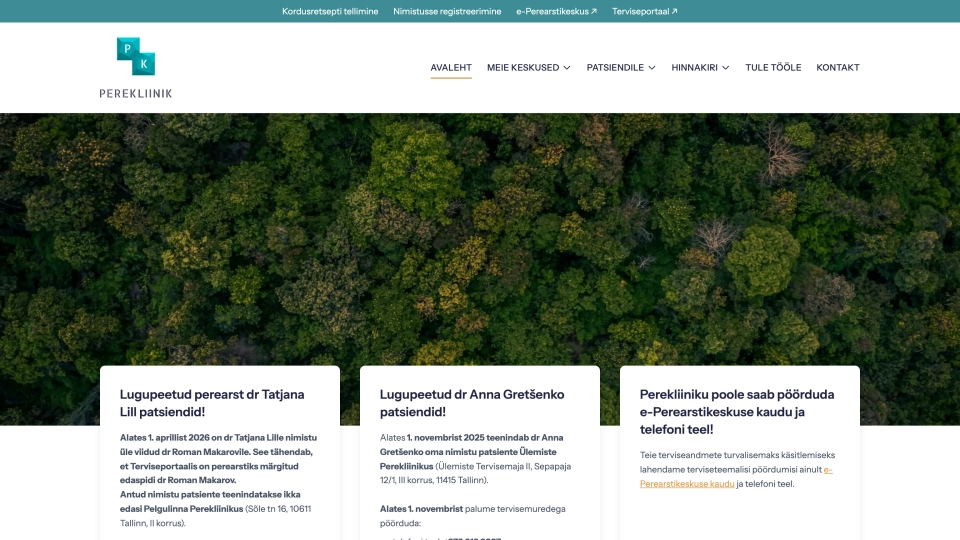The height and width of the screenshot is (540, 960).
Task: Click the dr Tatjana Lill notice heading
Action: coord(211,403)
